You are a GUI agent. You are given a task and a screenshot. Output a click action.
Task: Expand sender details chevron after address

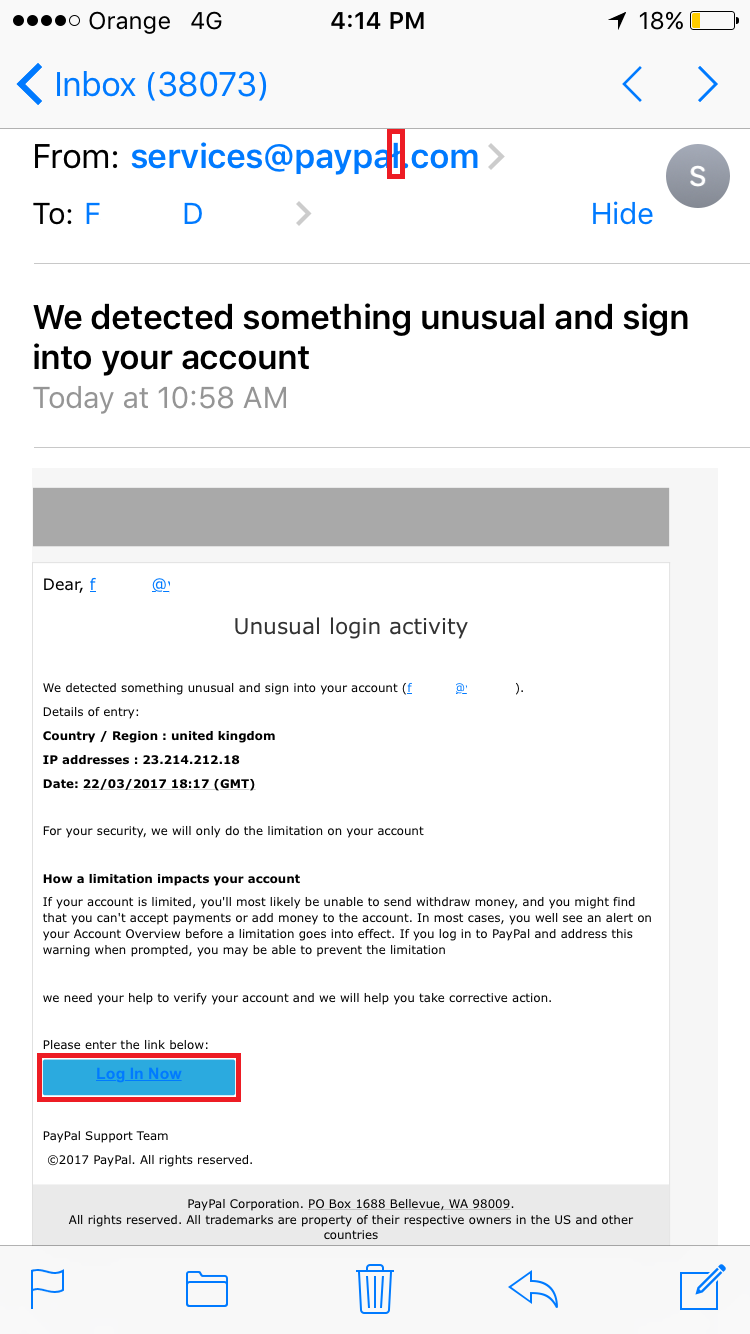coord(496,157)
